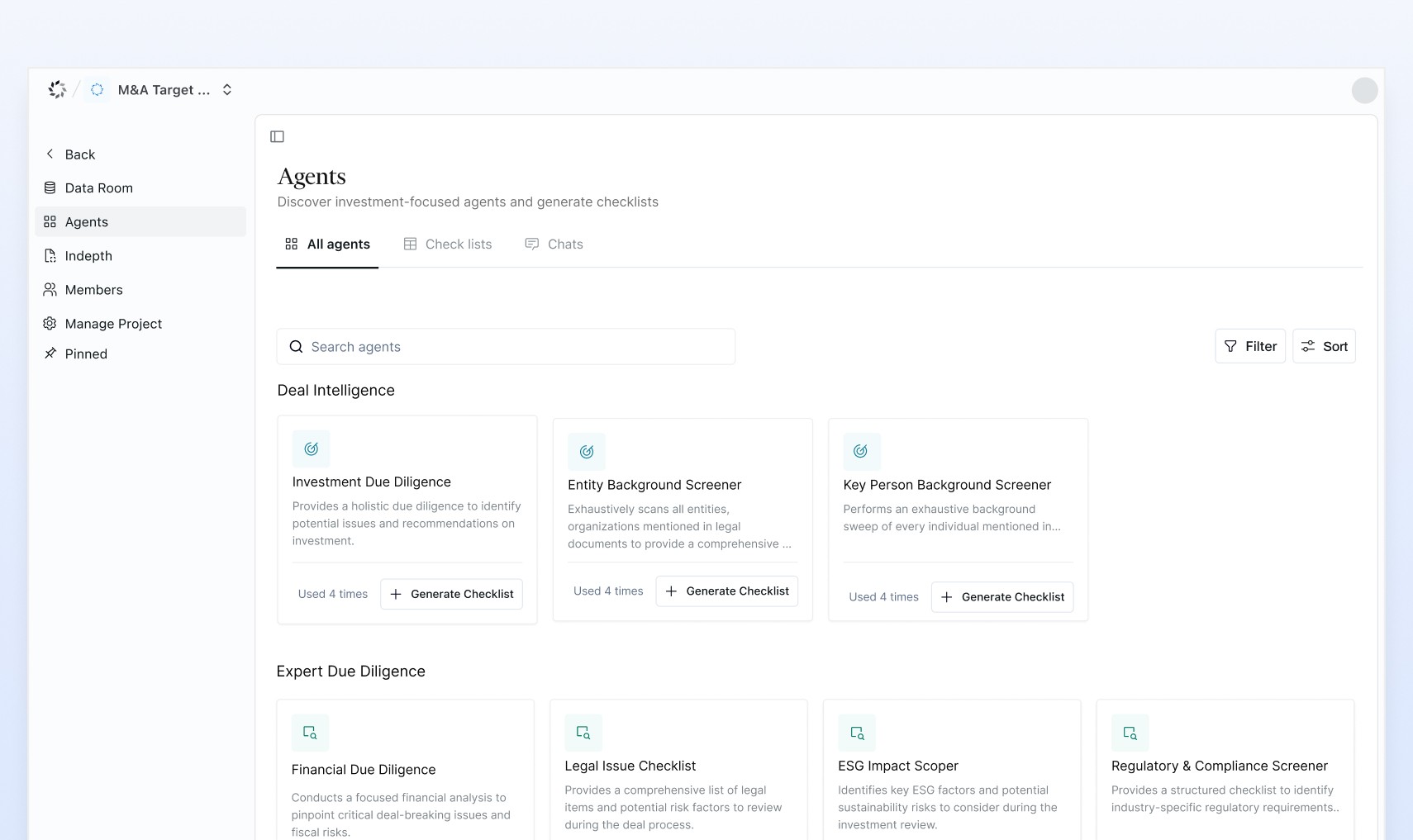Click the Financial Due Diligence search icon

pos(311,733)
